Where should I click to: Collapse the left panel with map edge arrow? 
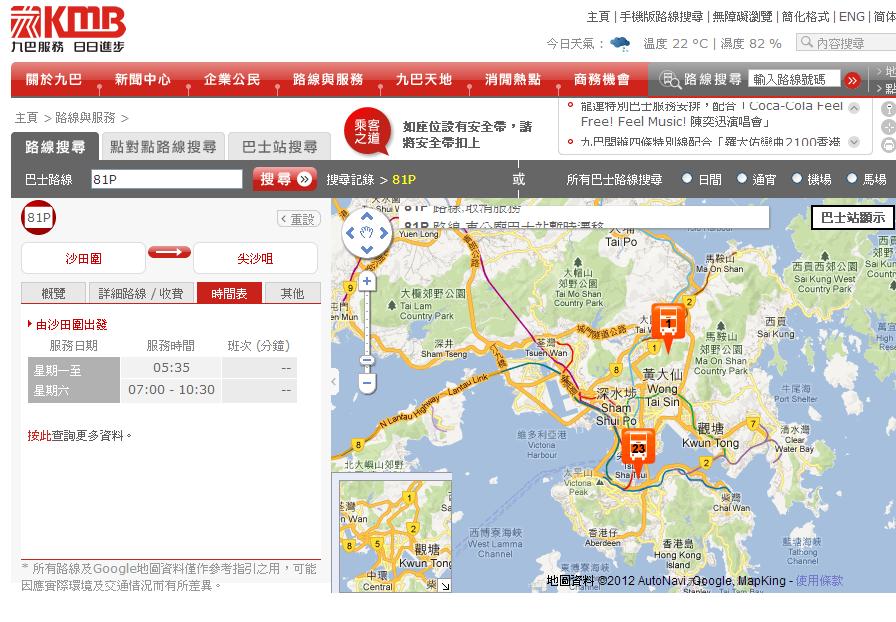335,381
